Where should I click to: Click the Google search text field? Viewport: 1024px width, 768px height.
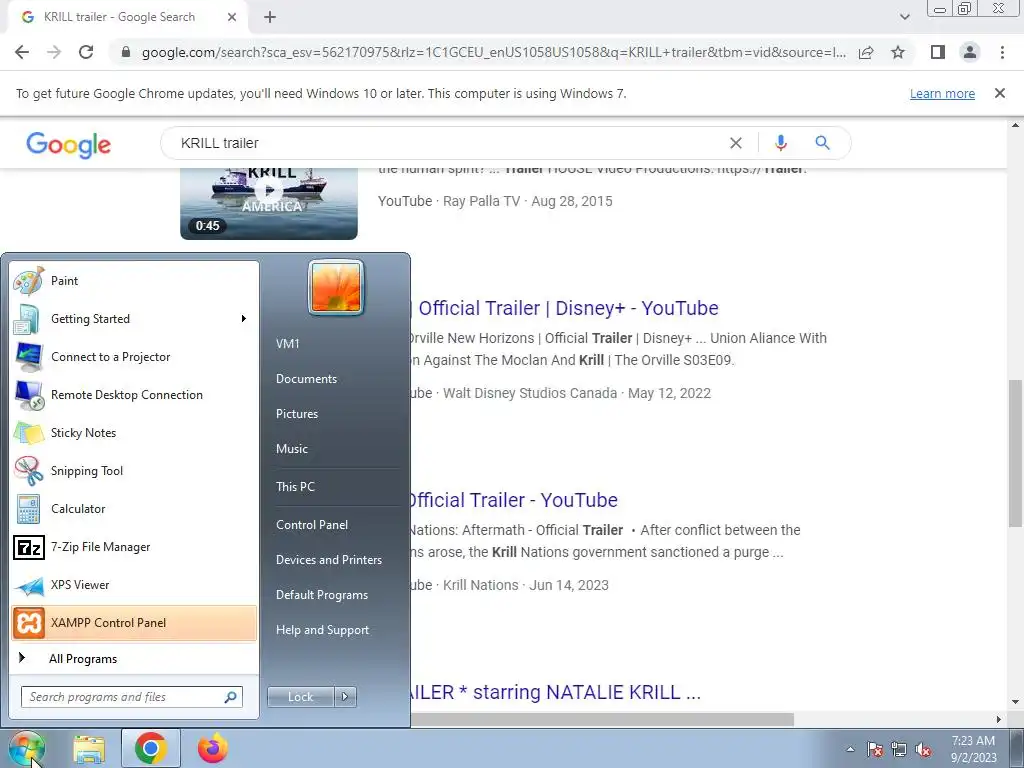[451, 143]
